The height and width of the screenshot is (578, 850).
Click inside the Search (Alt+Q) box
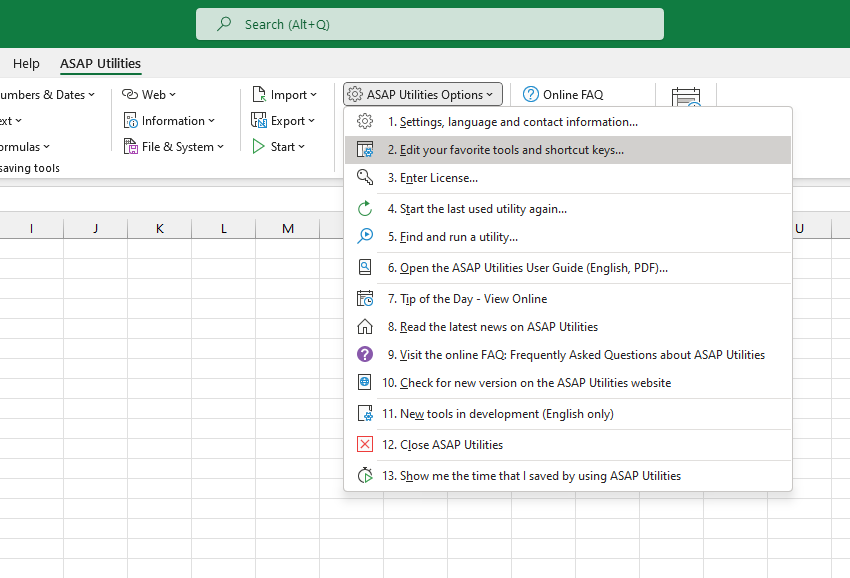tap(429, 24)
